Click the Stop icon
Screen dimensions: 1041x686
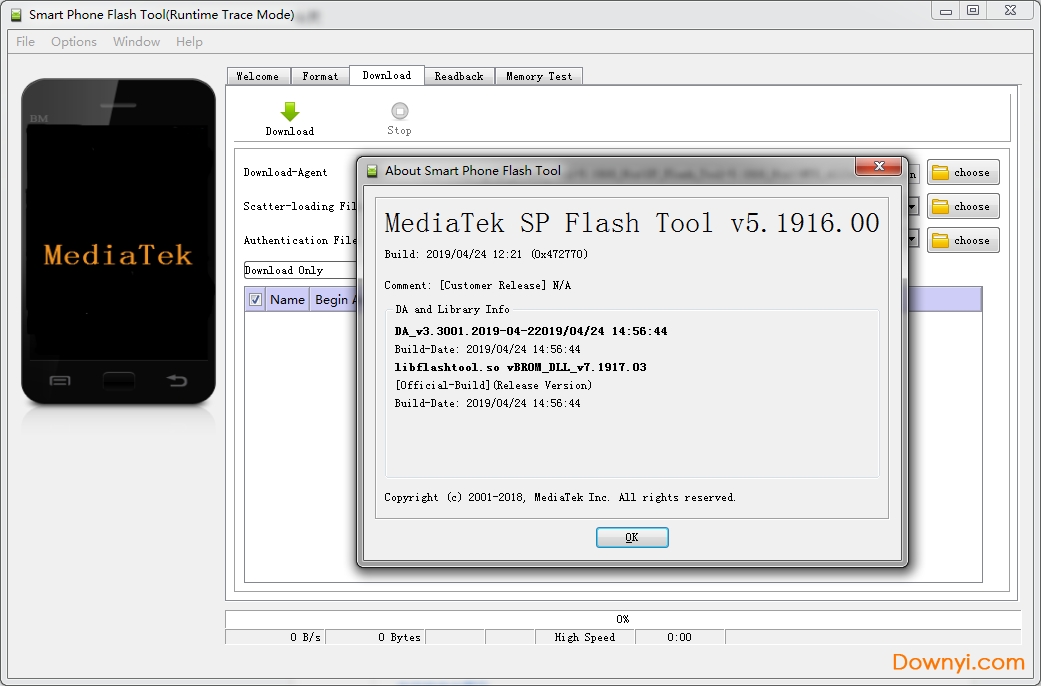[399, 110]
